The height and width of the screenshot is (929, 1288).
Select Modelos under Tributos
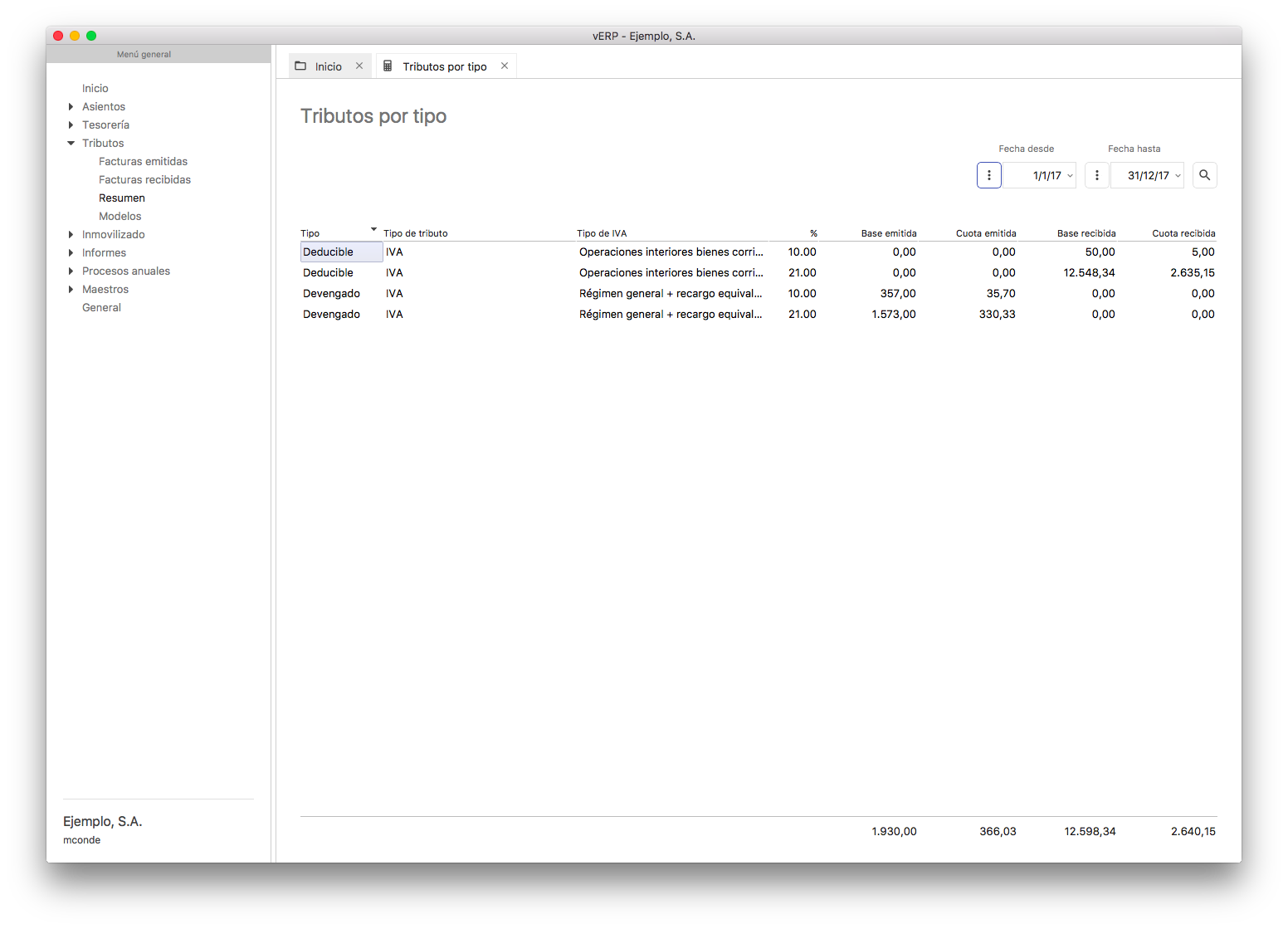coord(120,217)
